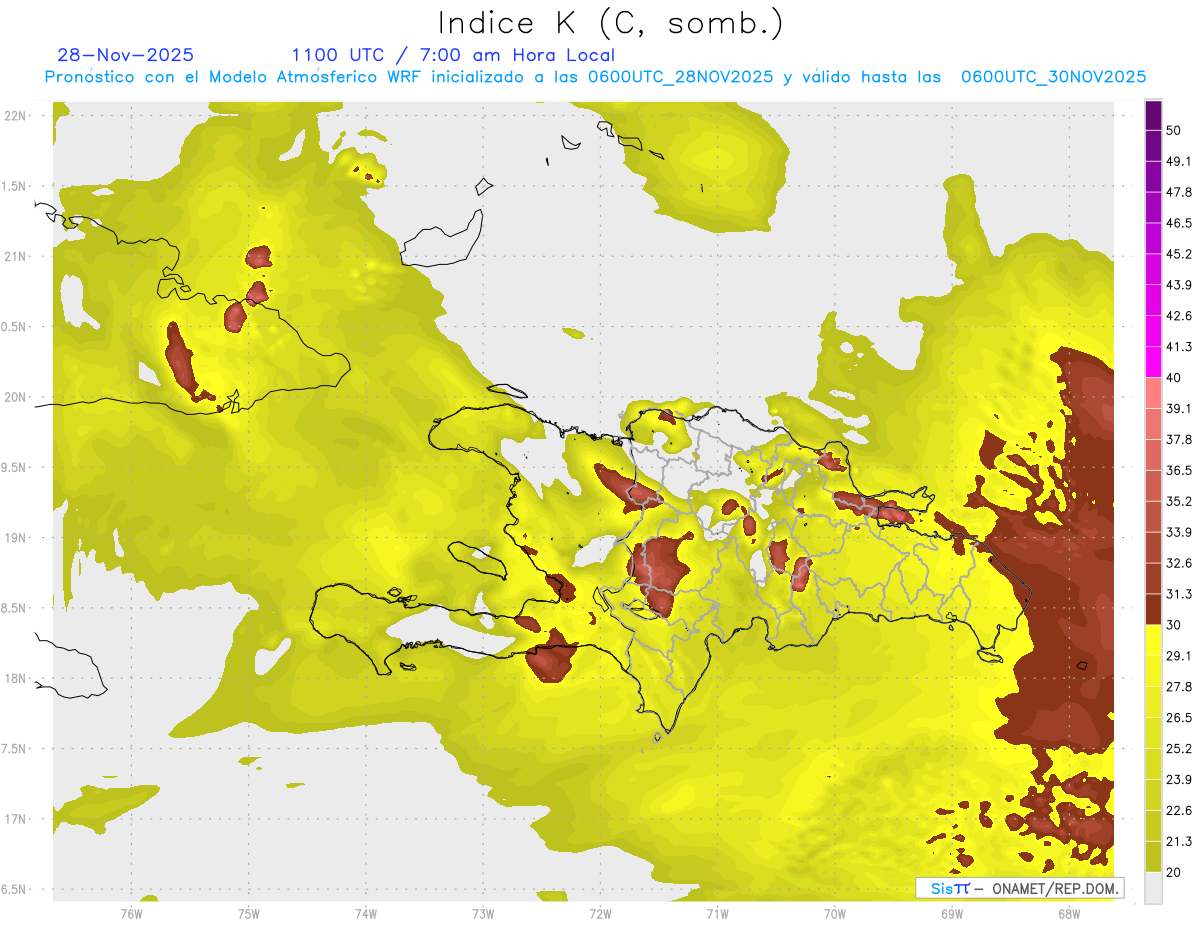The height and width of the screenshot is (927, 1200).
Task: Pick the bright magenta swatch between 40 and 41.3
Action: point(1153,362)
